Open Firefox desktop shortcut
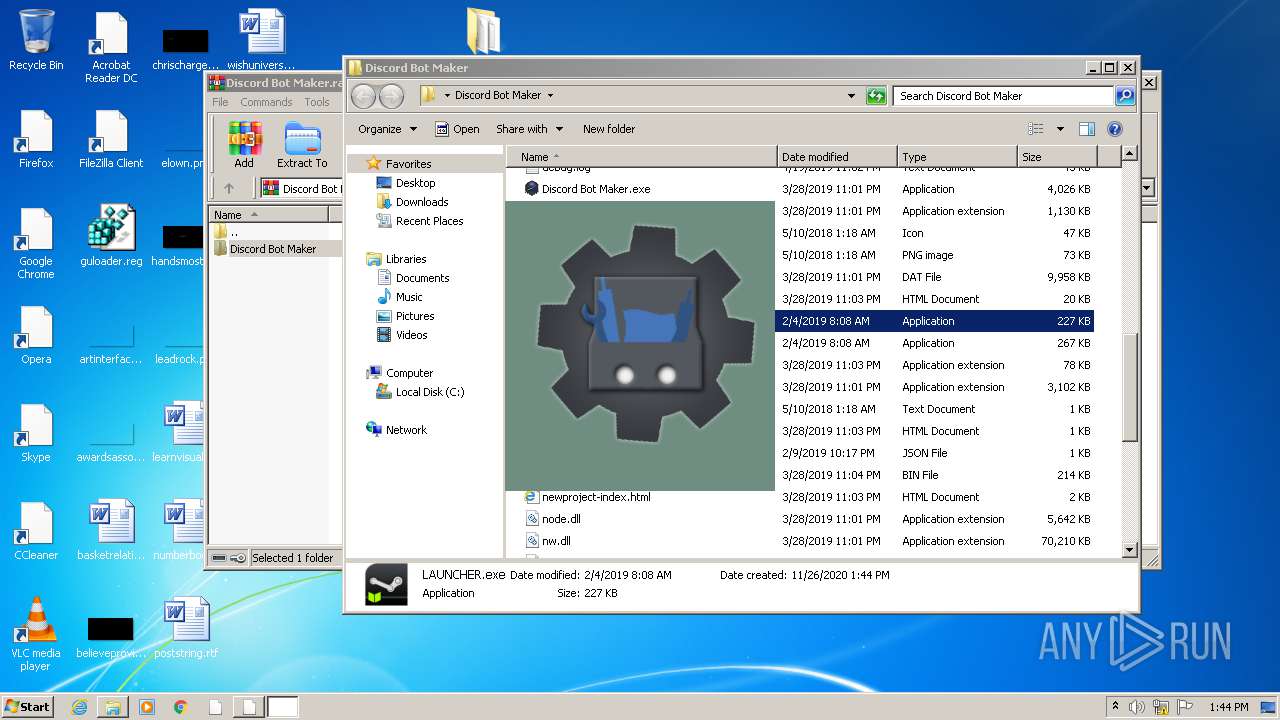1280x720 pixels. pyautogui.click(x=36, y=139)
